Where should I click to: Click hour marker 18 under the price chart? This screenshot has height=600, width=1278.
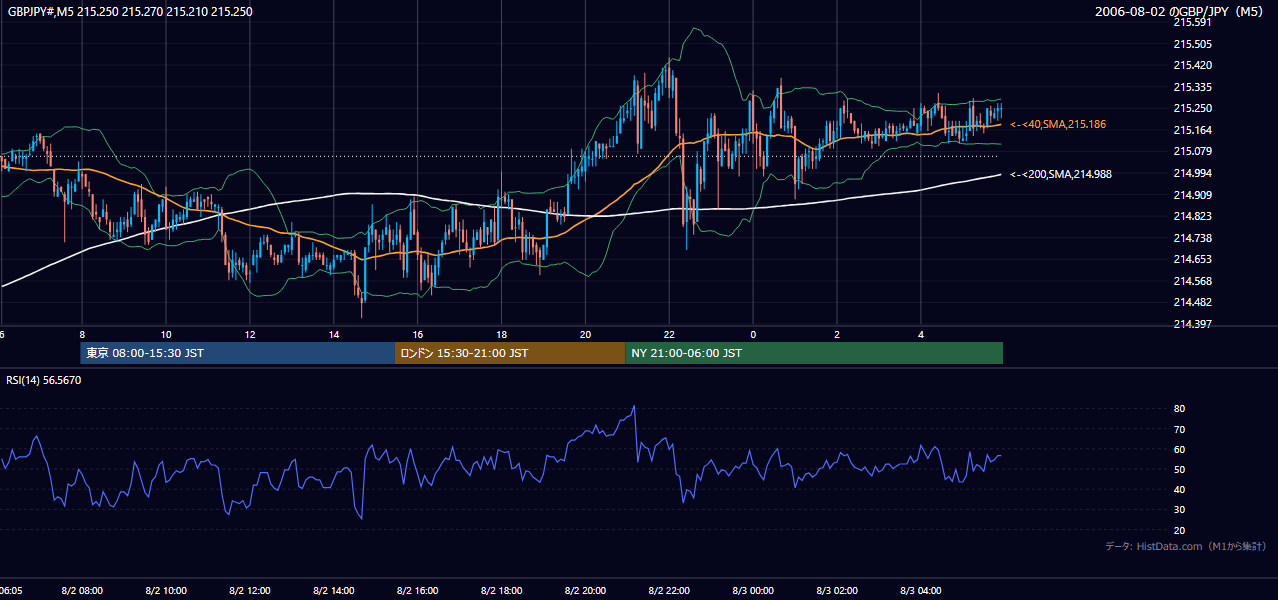coord(502,335)
